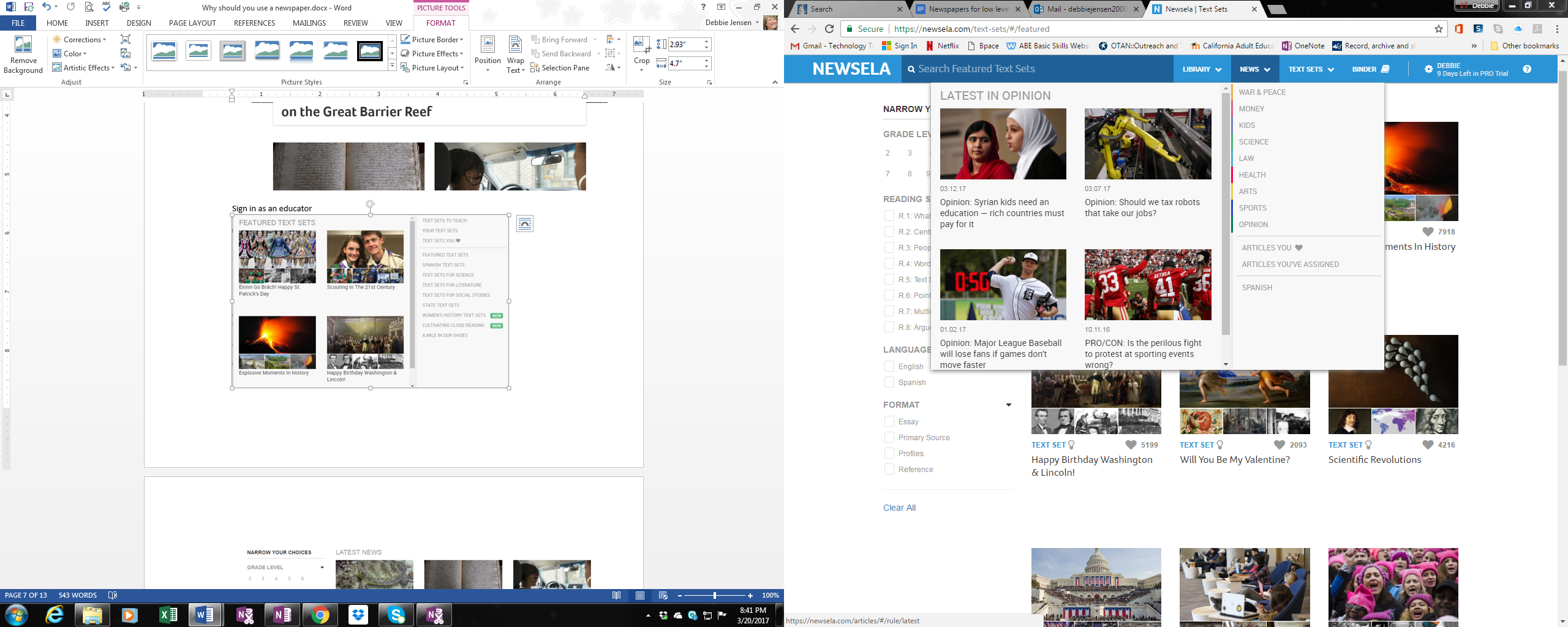The height and width of the screenshot is (627, 1568).
Task: Open the FILE tab in Word
Action: (18, 23)
